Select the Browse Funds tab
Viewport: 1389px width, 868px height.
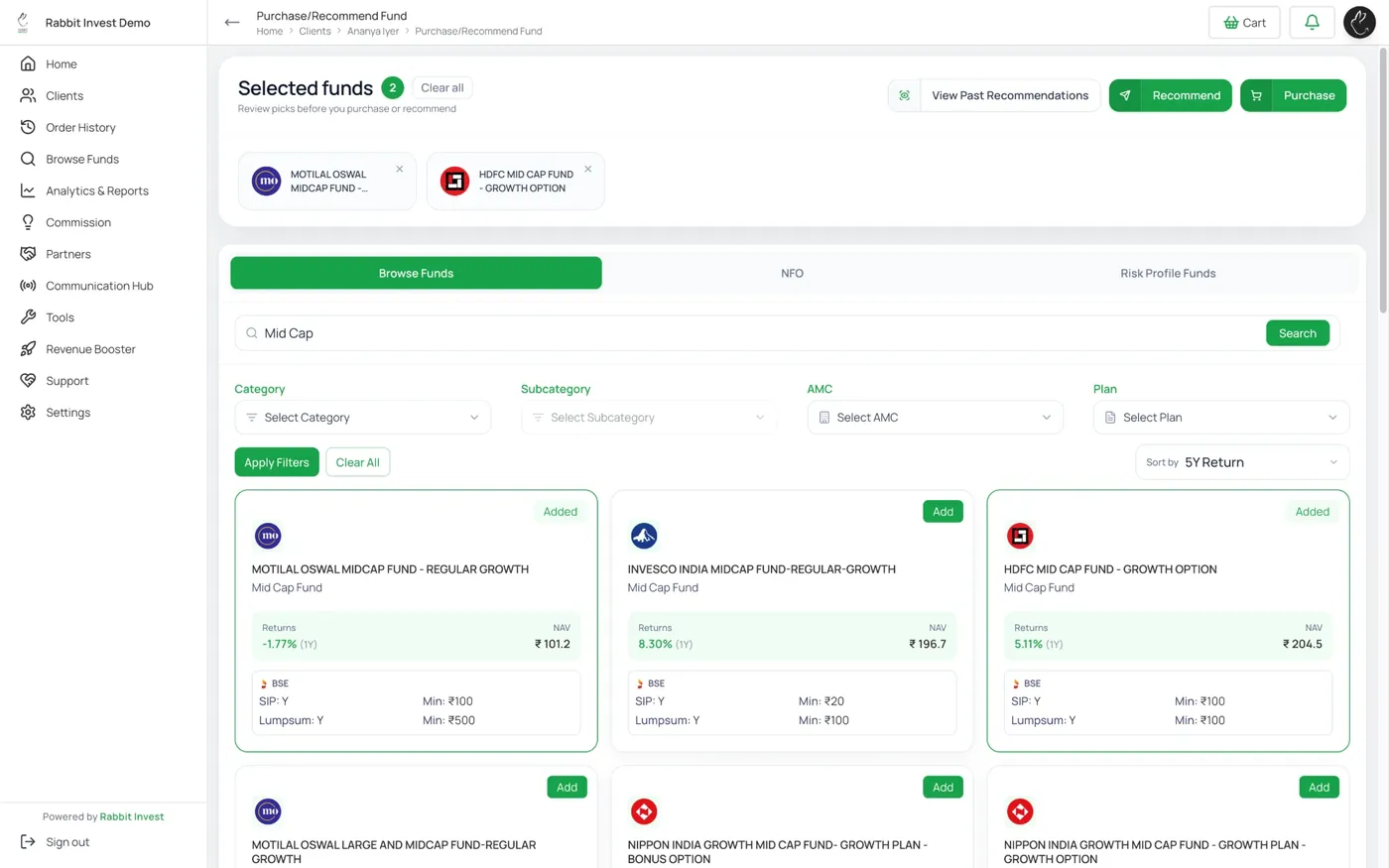416,273
